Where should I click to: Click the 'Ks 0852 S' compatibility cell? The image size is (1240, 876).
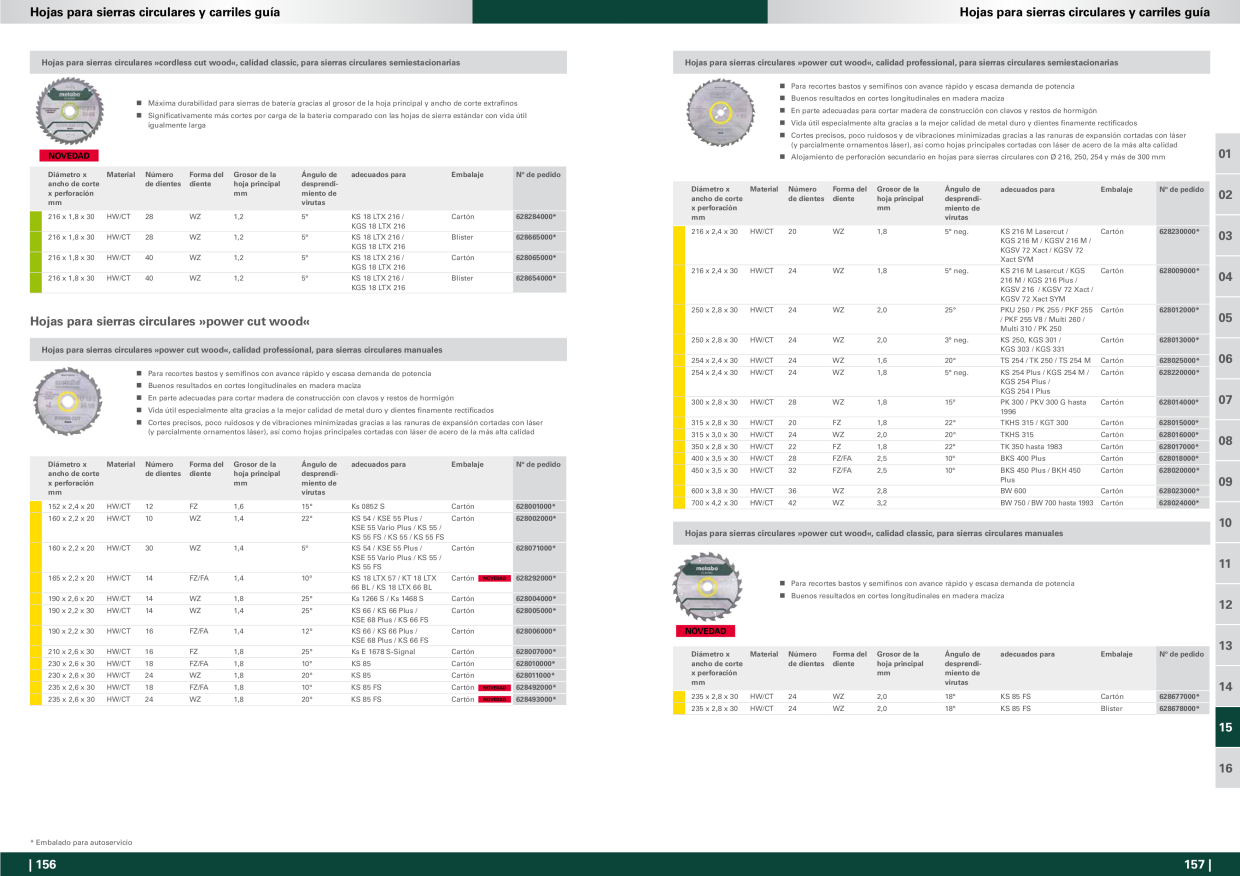coord(368,507)
